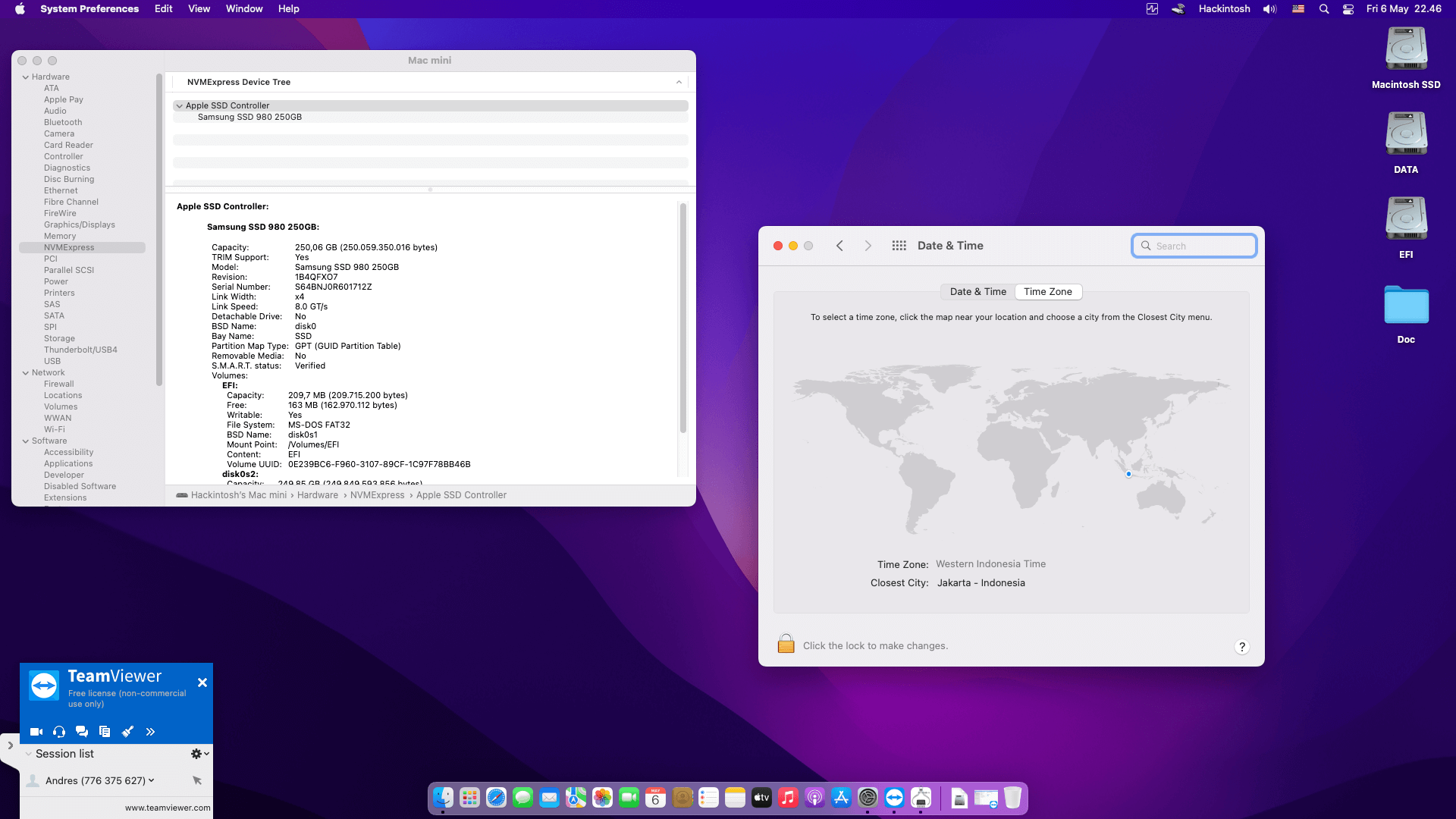Open the Help menu
Image resolution: width=1456 pixels, height=819 pixels.
288,9
